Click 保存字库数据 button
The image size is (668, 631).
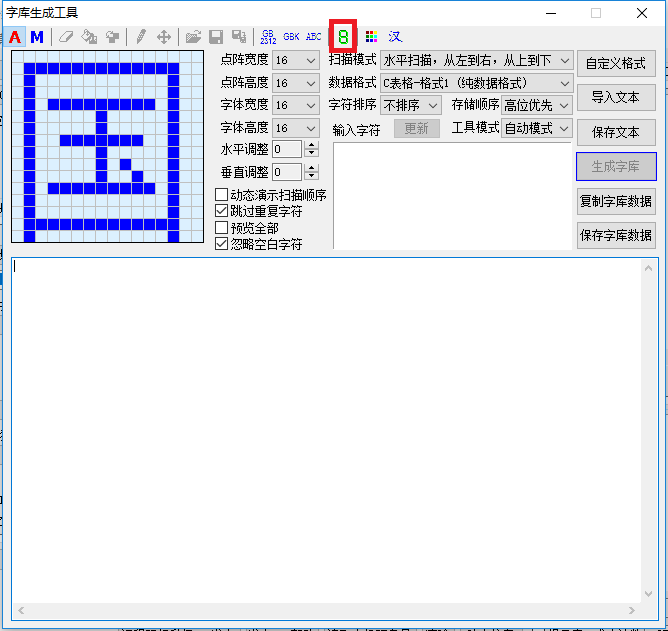coord(616,235)
